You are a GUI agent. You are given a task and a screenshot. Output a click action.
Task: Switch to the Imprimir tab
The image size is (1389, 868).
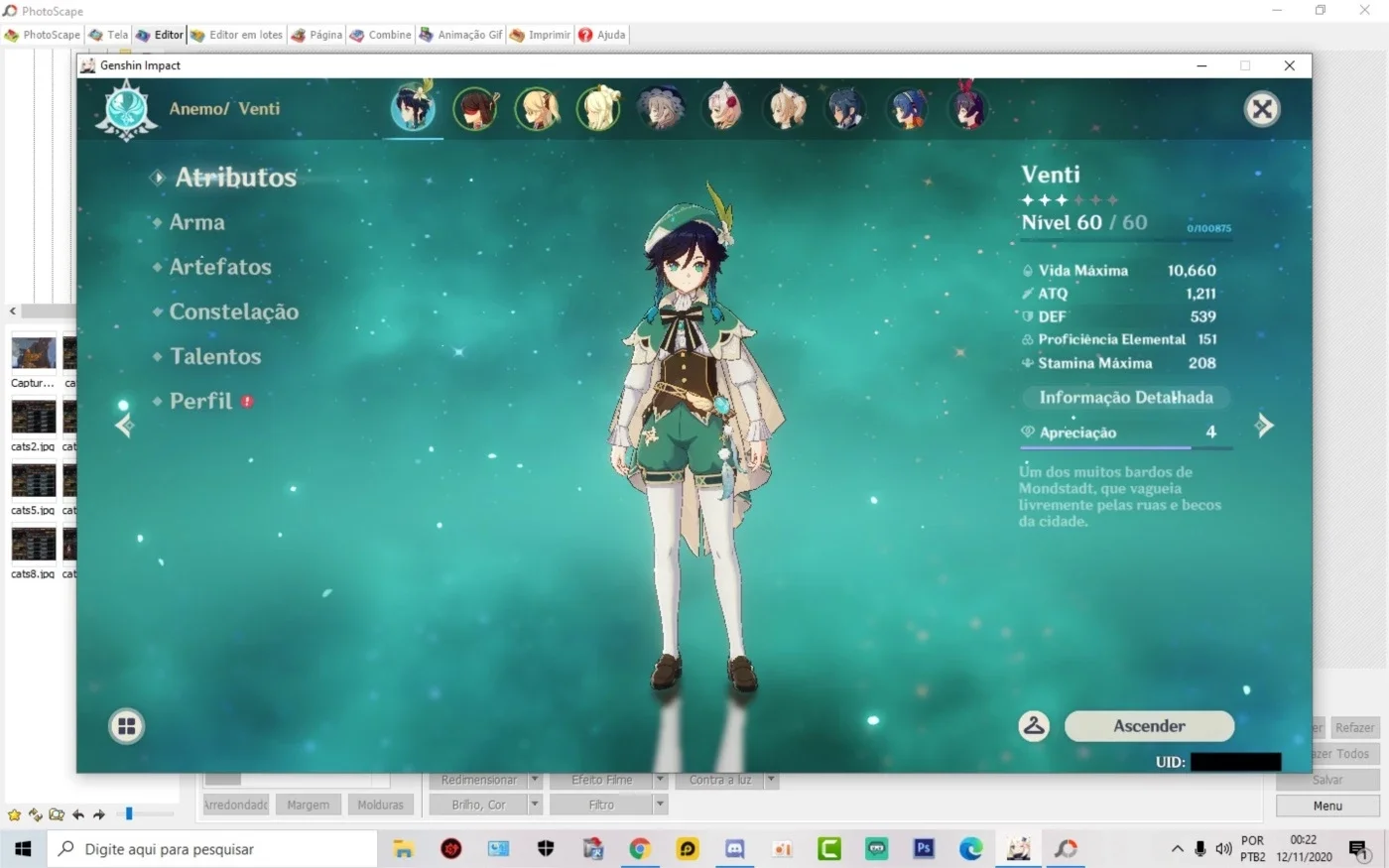[541, 35]
